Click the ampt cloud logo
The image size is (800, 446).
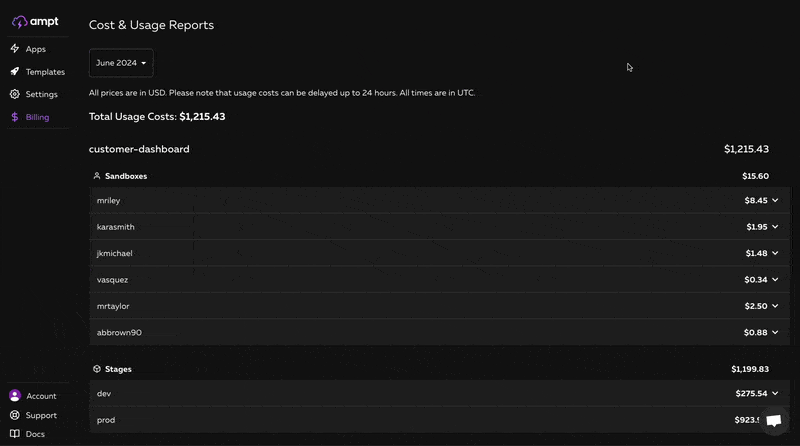pos(19,22)
